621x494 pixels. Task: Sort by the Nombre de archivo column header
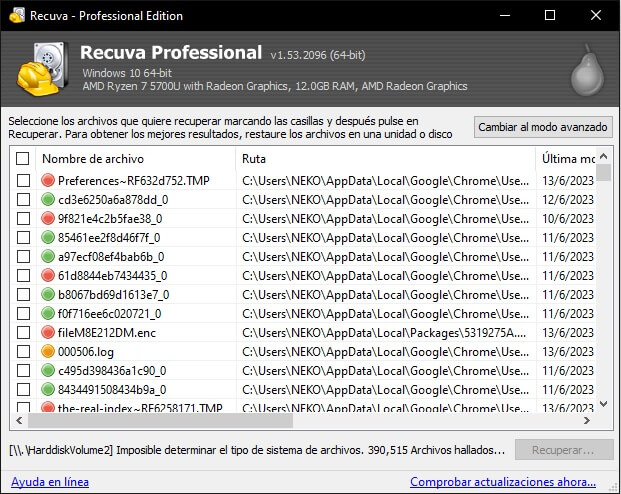pyautogui.click(x=135, y=158)
